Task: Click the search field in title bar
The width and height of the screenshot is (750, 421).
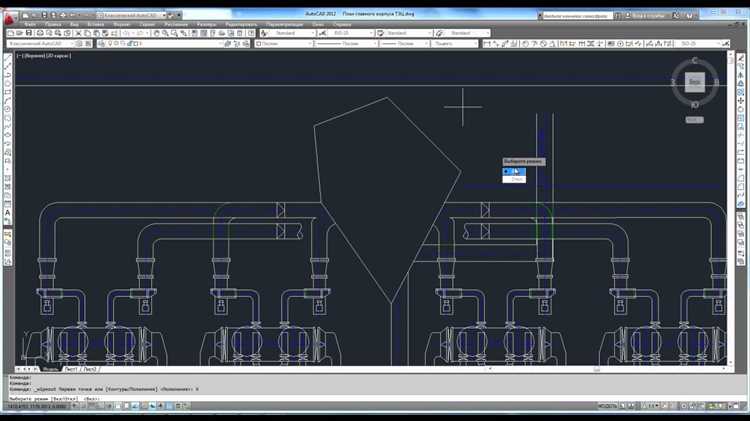Action: click(577, 15)
